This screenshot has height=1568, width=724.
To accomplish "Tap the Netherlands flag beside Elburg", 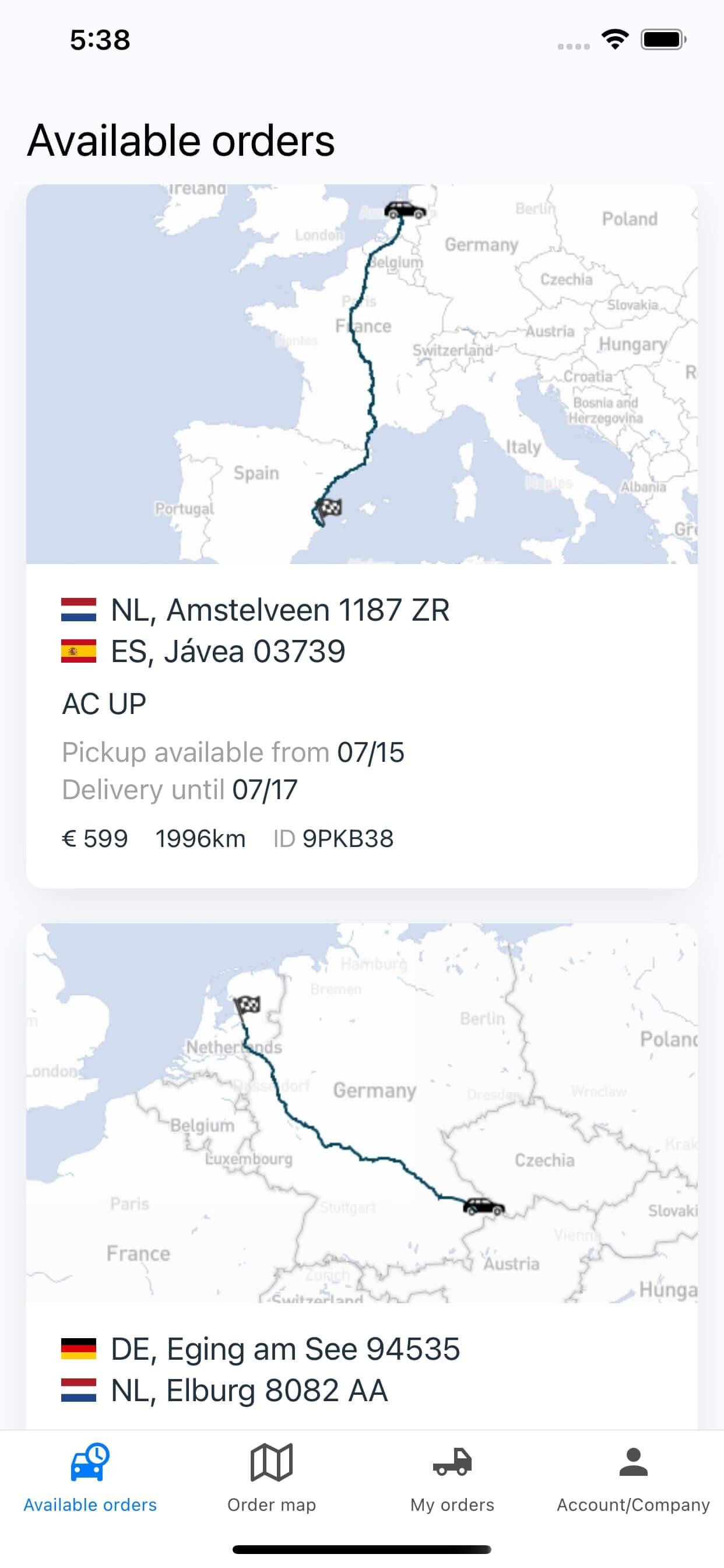I will [79, 1390].
